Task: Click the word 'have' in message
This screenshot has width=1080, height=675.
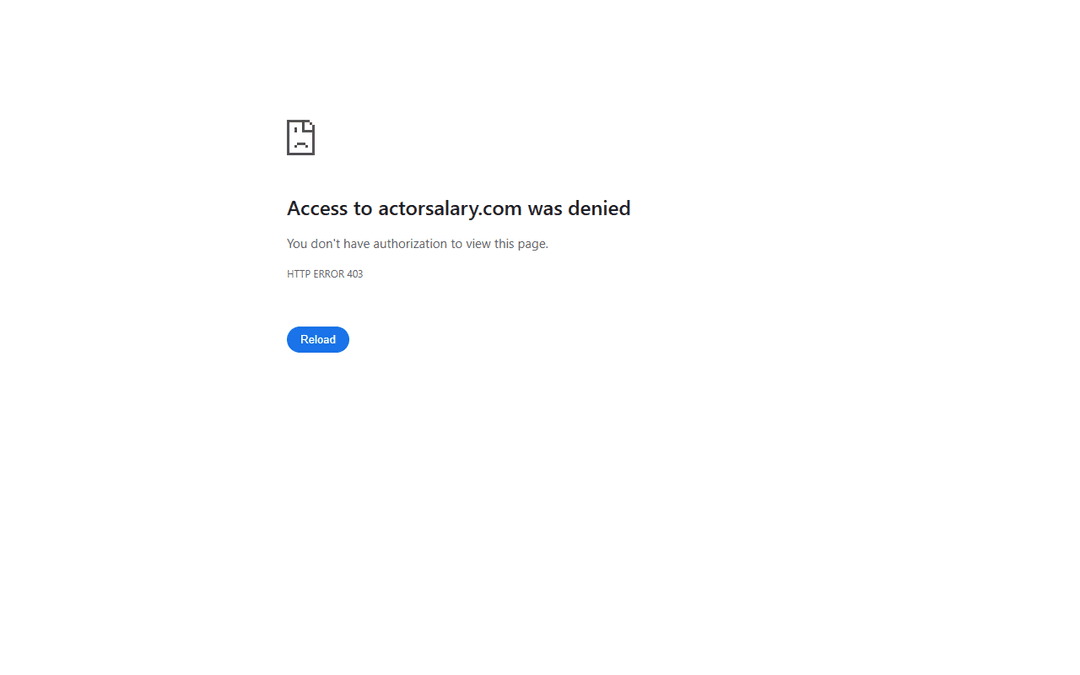Action: [x=357, y=244]
